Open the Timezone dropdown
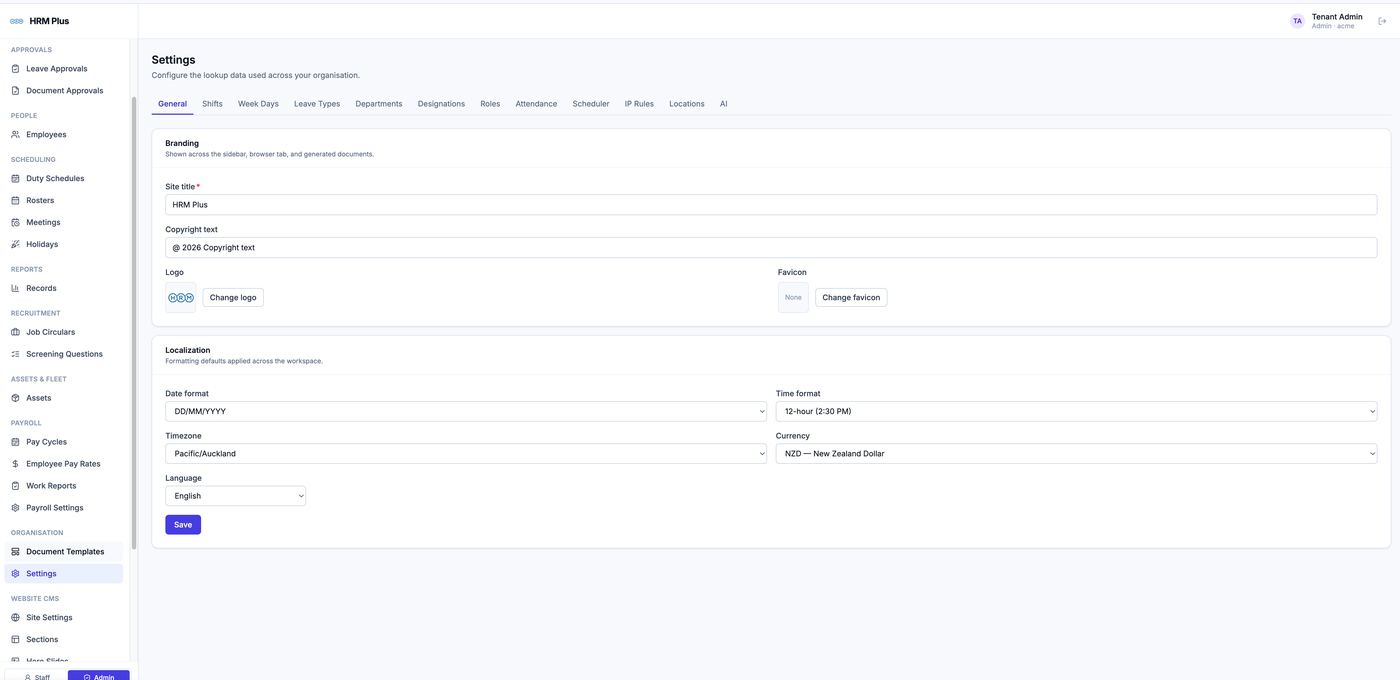Viewport: 1400px width, 680px height. point(466,454)
